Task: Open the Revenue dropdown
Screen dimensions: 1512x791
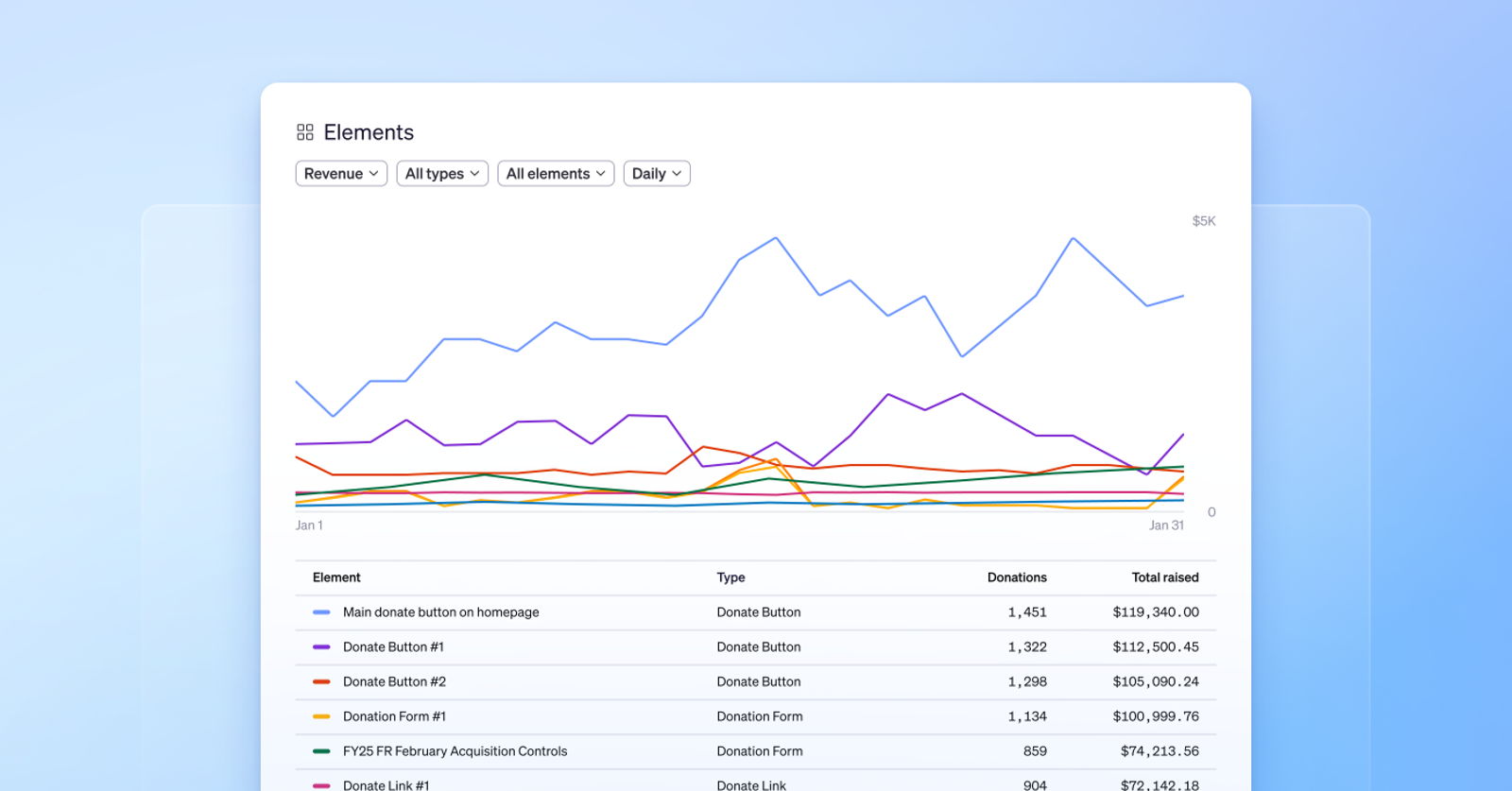Action: (x=341, y=174)
